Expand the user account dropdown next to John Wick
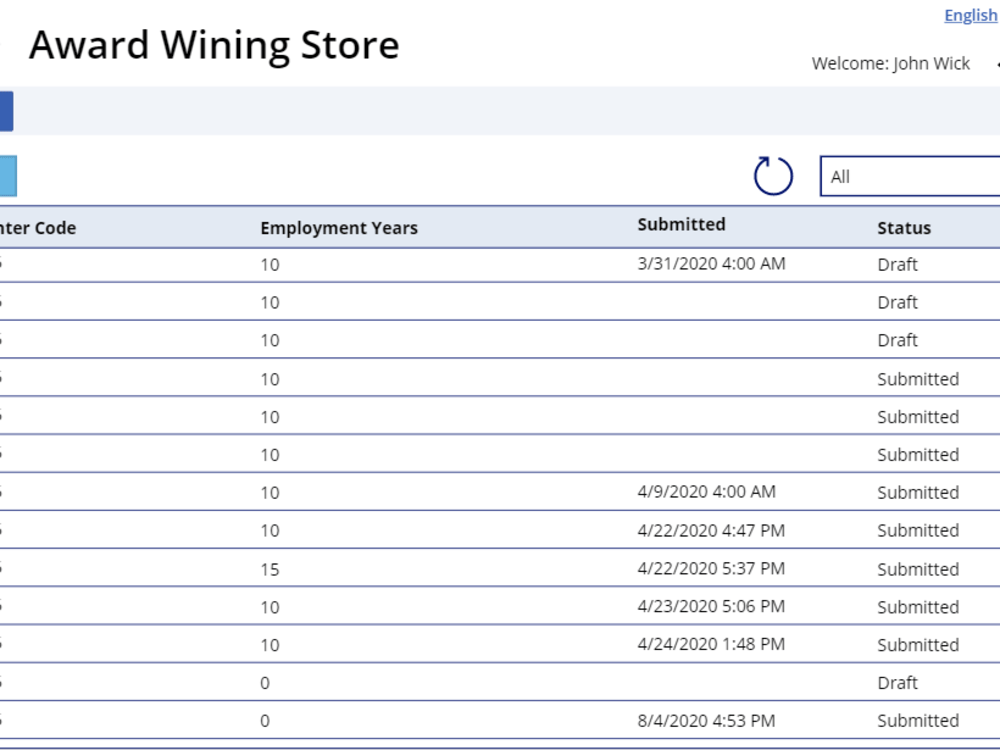The width and height of the screenshot is (1000, 750). 995,64
